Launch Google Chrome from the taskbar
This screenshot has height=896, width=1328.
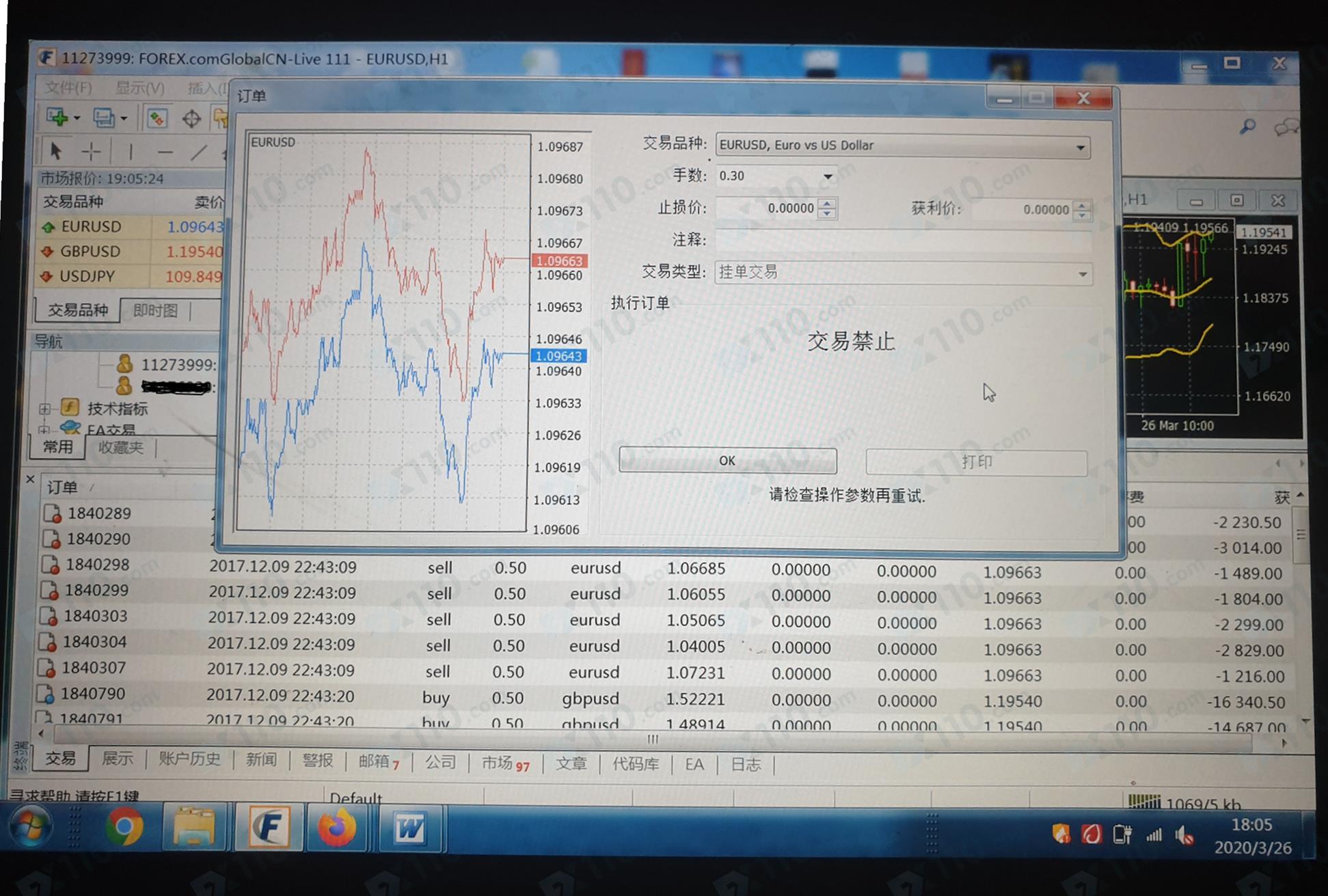pyautogui.click(x=124, y=828)
